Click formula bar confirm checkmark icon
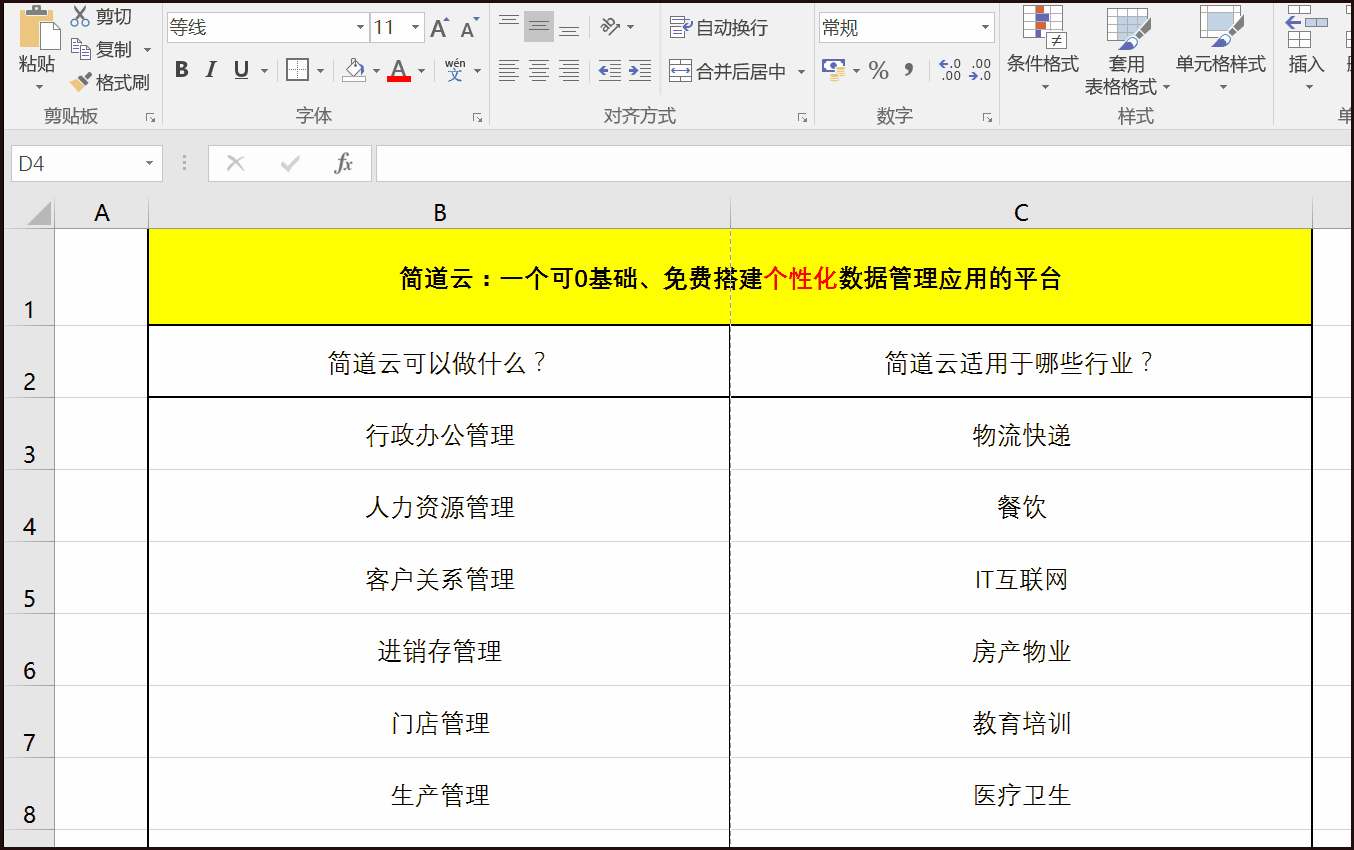 290,163
